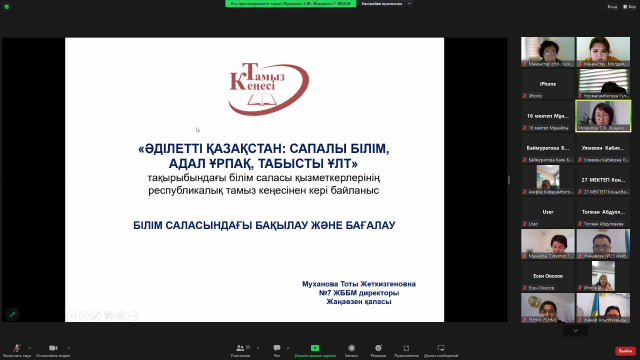The width and height of the screenshot is (640, 360).
Task: Stop video using the camera icon
Action: (x=53, y=348)
